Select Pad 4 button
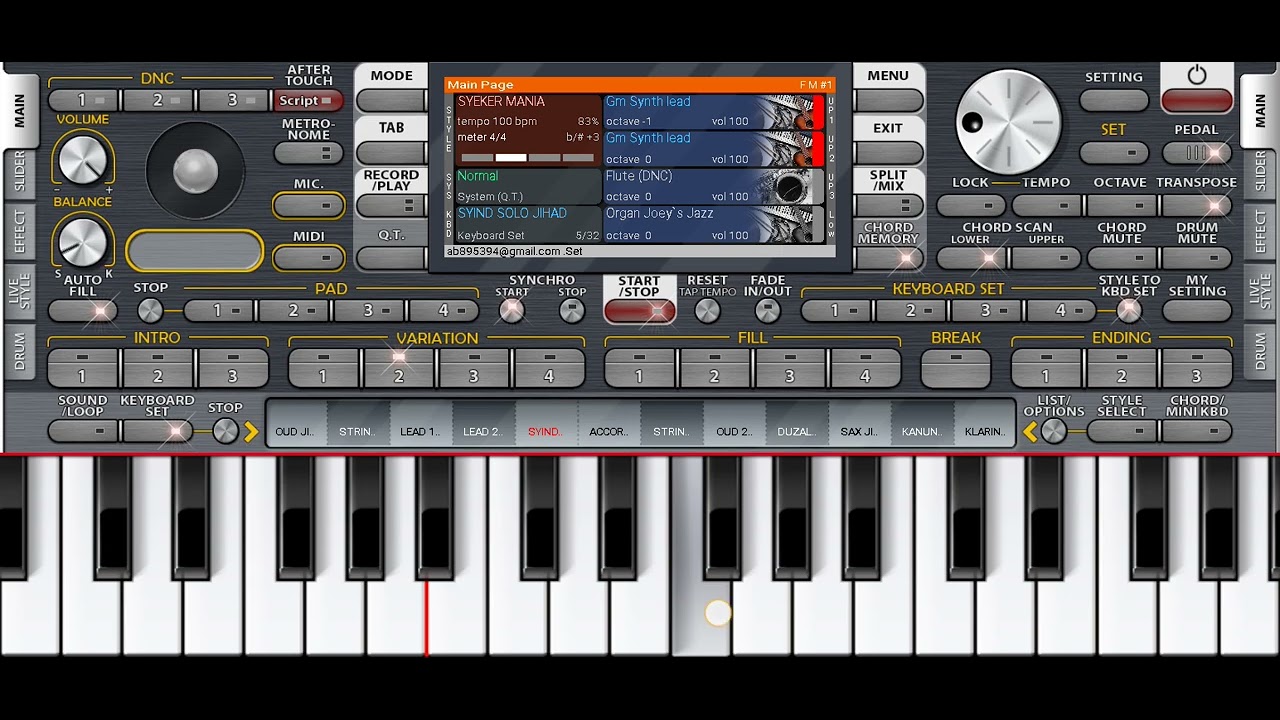Image resolution: width=1280 pixels, height=720 pixels. (443, 311)
